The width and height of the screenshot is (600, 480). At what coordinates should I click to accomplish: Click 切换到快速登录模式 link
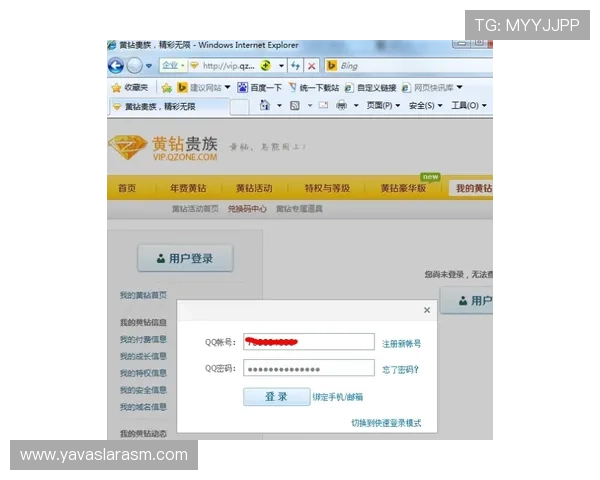[386, 423]
